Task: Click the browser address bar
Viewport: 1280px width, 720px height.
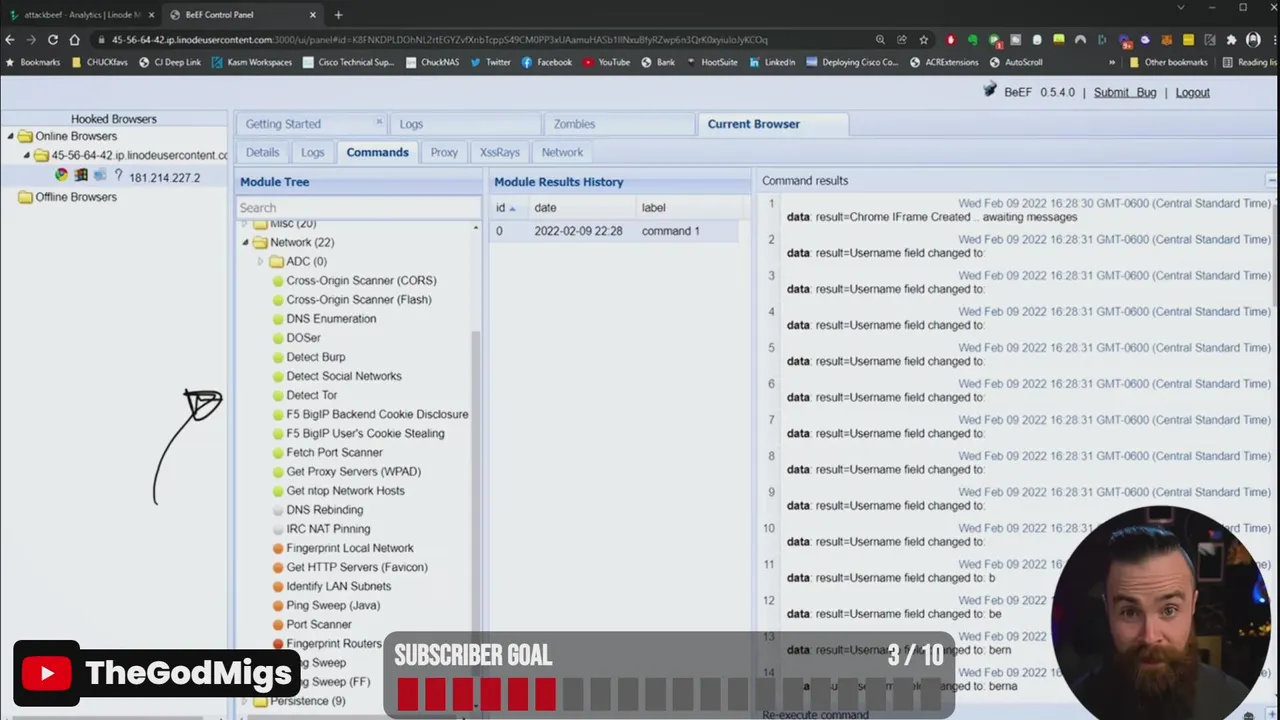Action: pos(480,40)
